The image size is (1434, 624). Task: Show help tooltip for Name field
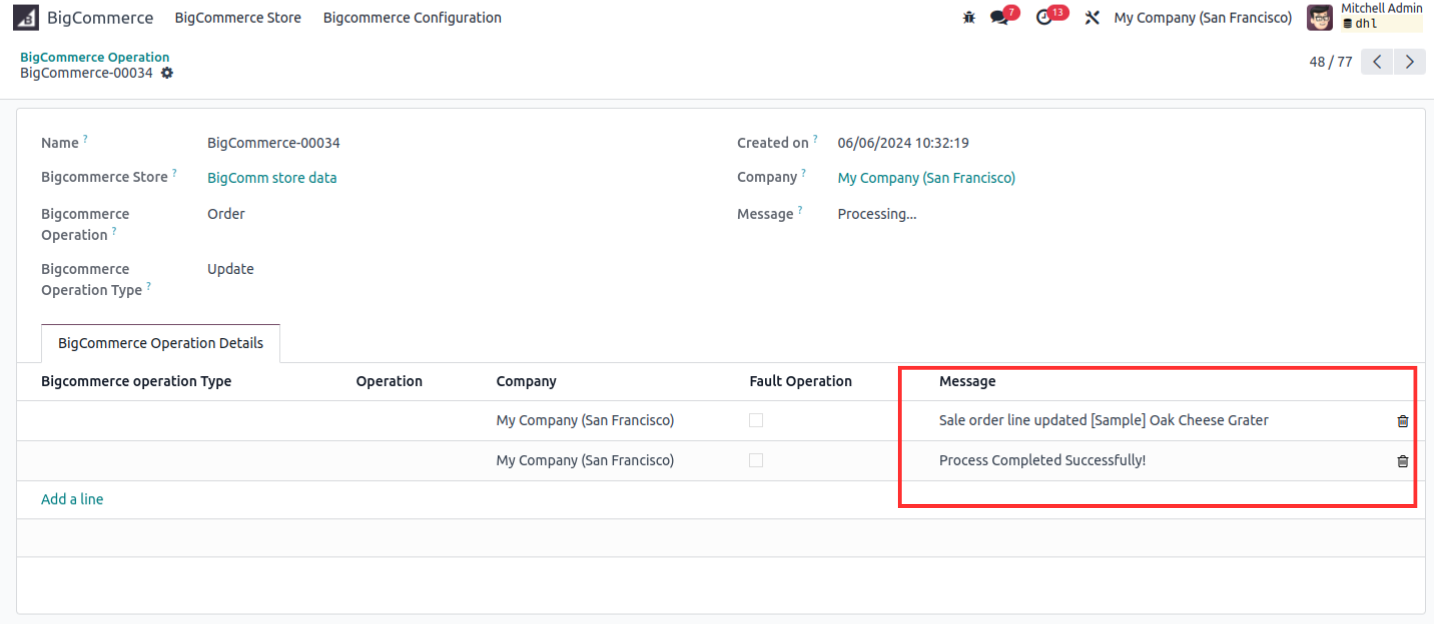click(85, 139)
